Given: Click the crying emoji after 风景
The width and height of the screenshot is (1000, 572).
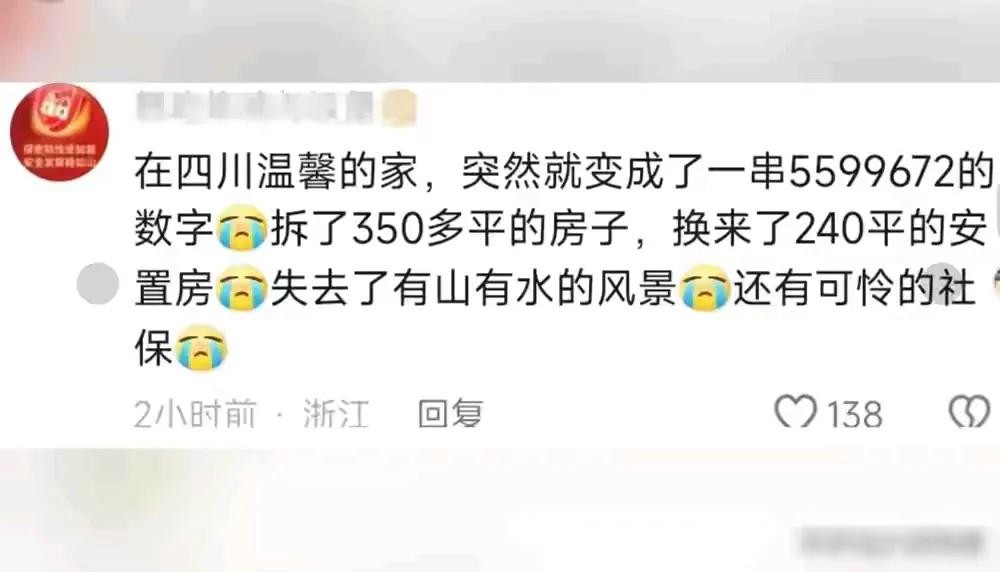Looking at the screenshot, I should pos(705,288).
